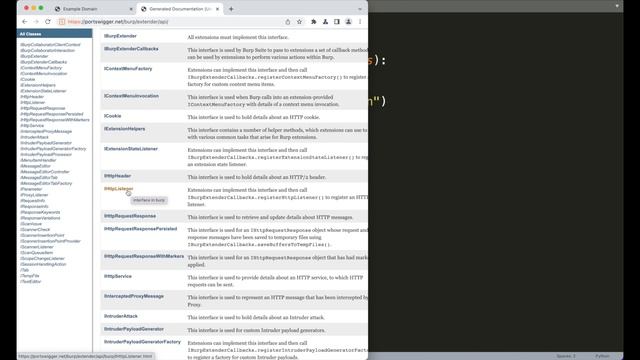Screen dimensions: 640x360
Task: Bookmark this page with the star icon
Action: [x=299, y=22]
